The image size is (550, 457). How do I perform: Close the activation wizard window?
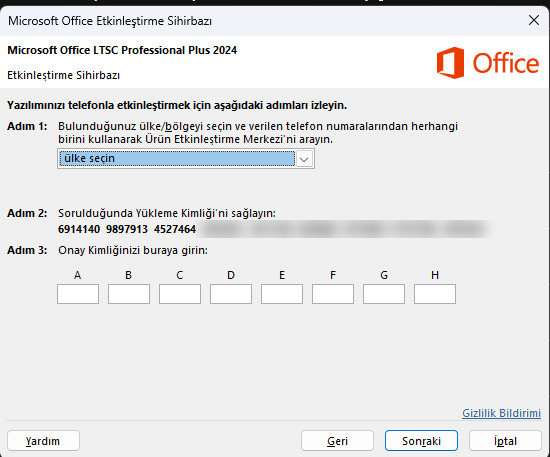pos(534,20)
